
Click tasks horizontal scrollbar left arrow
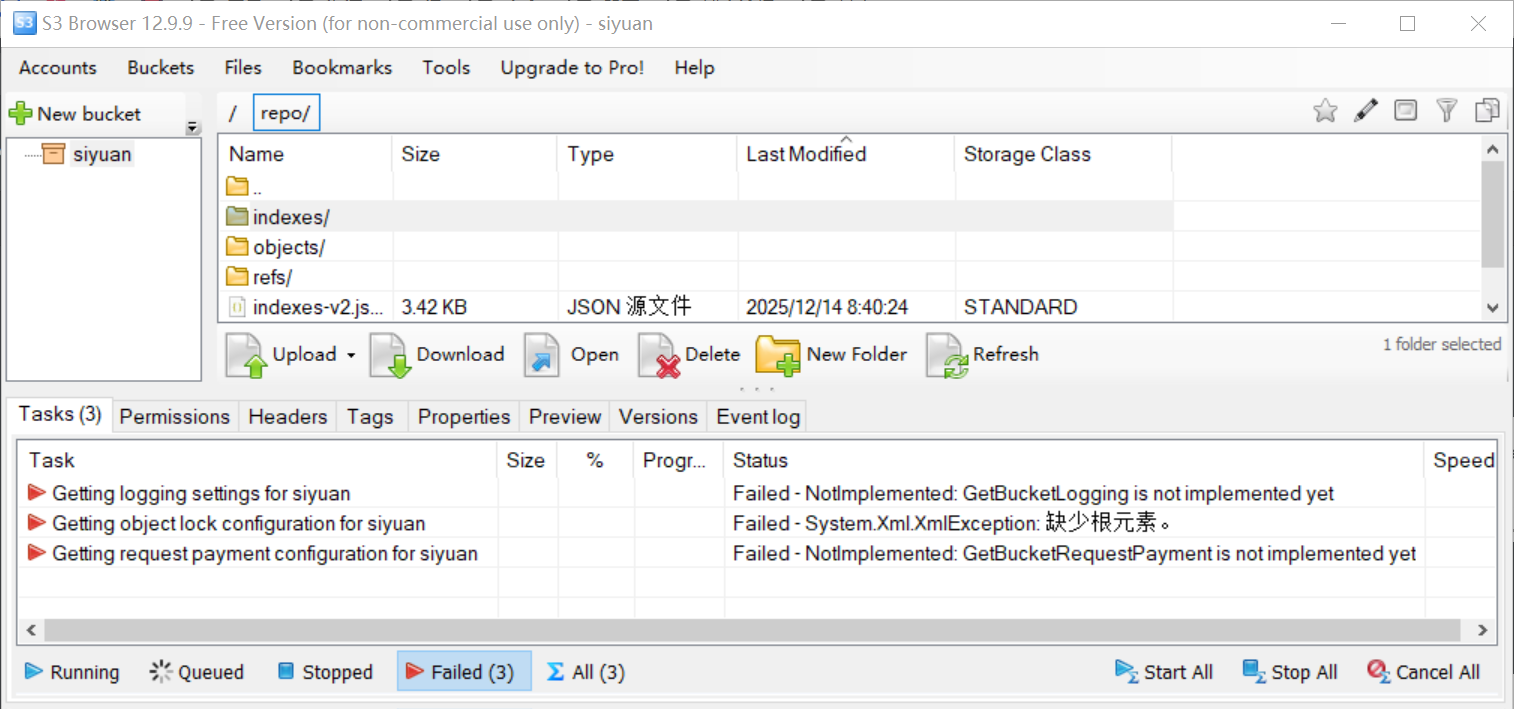tap(30, 631)
